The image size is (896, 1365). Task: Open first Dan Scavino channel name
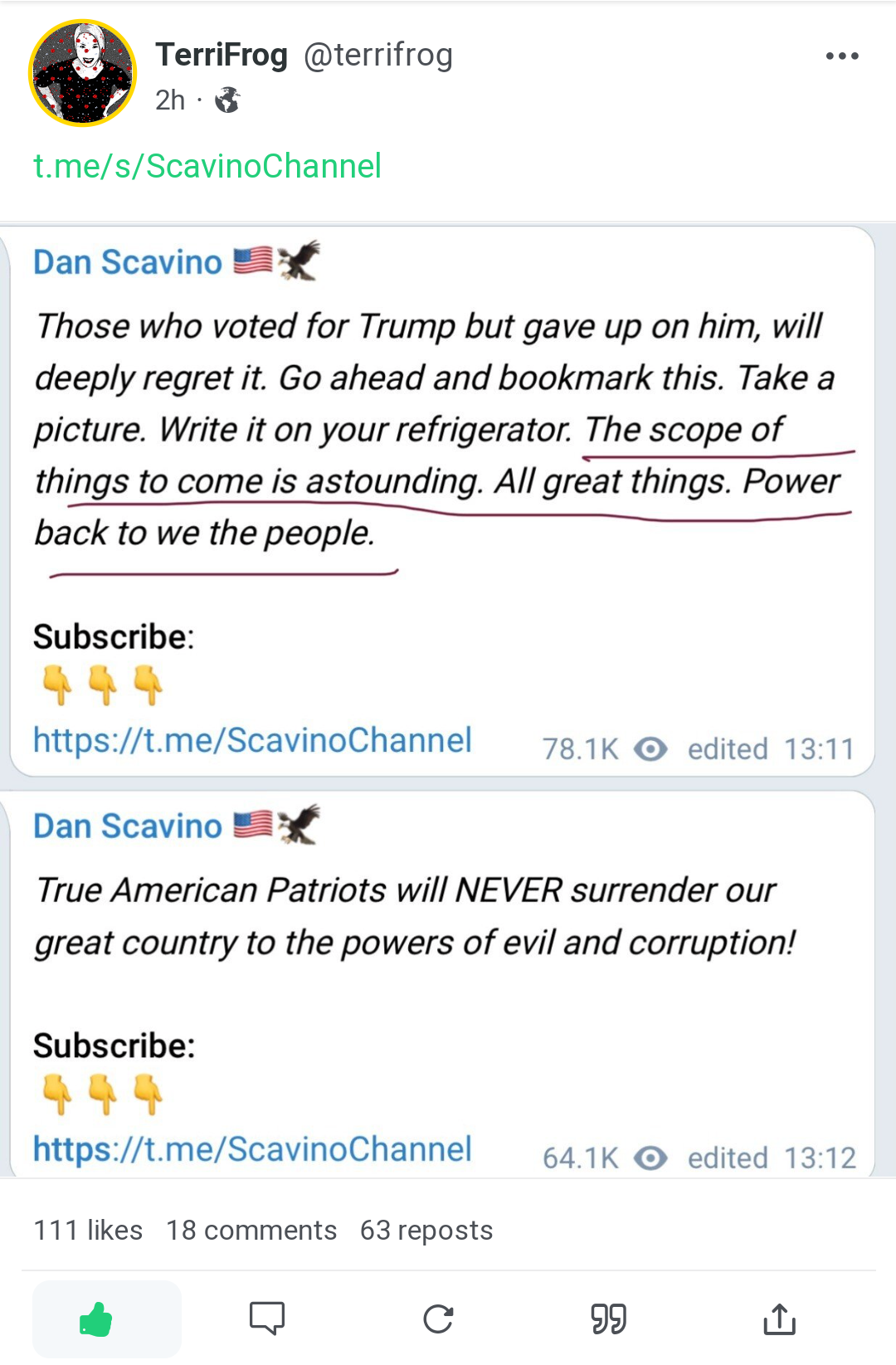[128, 262]
